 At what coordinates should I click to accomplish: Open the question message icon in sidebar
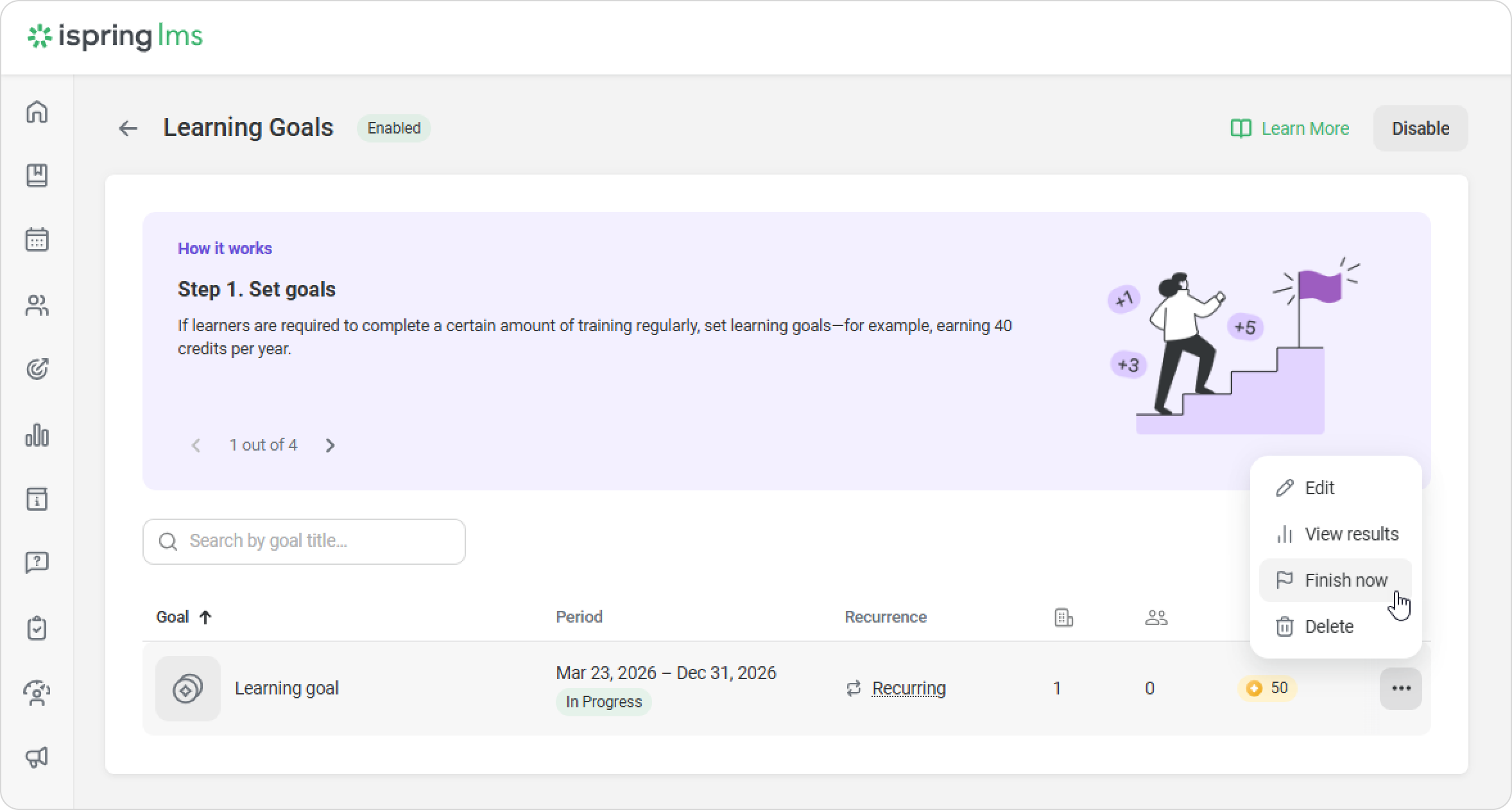(37, 563)
